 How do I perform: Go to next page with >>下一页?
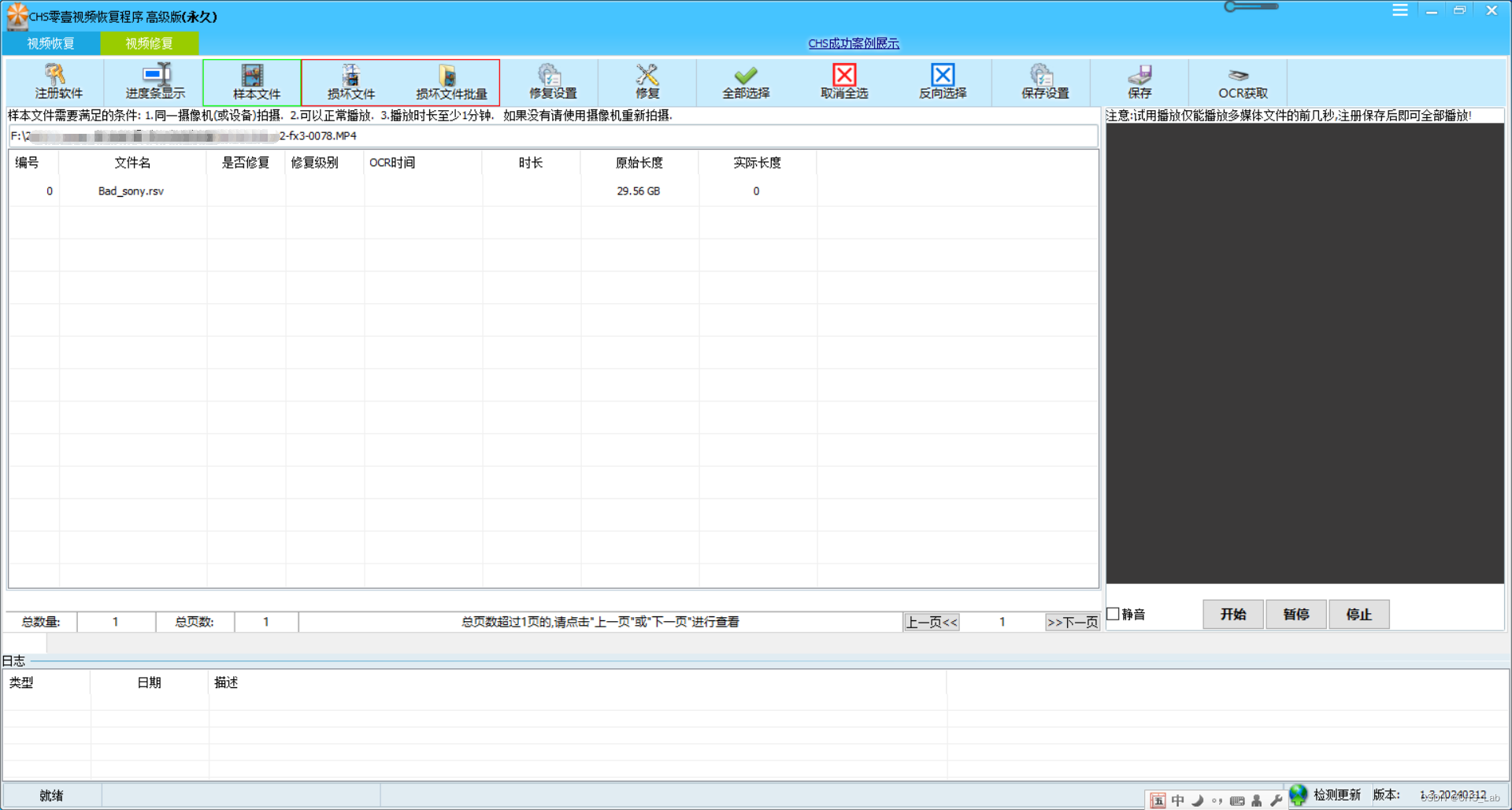(1073, 622)
